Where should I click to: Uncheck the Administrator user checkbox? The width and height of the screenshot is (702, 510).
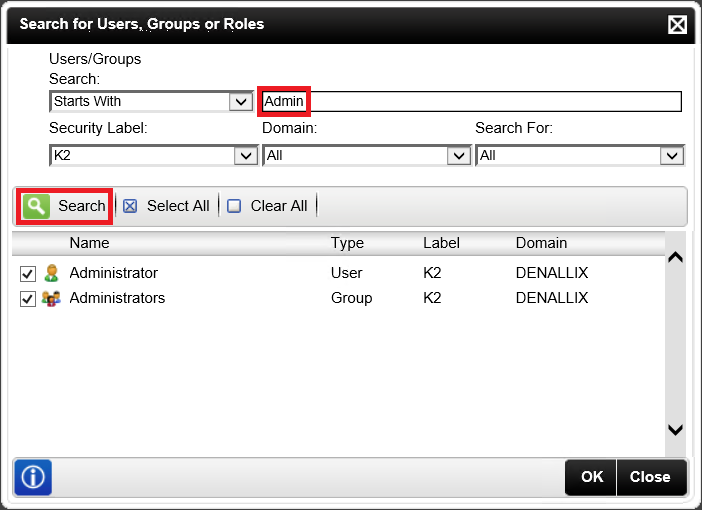coord(28,274)
